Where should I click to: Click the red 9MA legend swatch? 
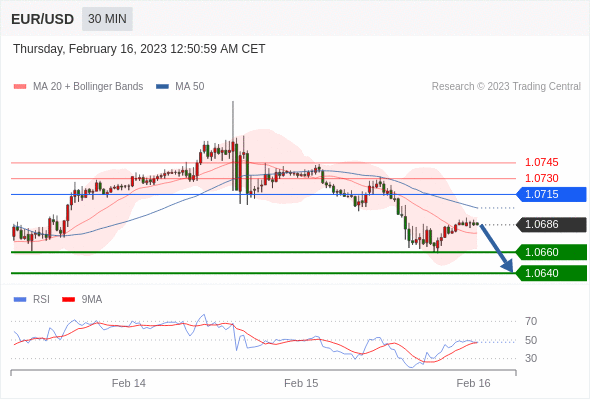68,300
